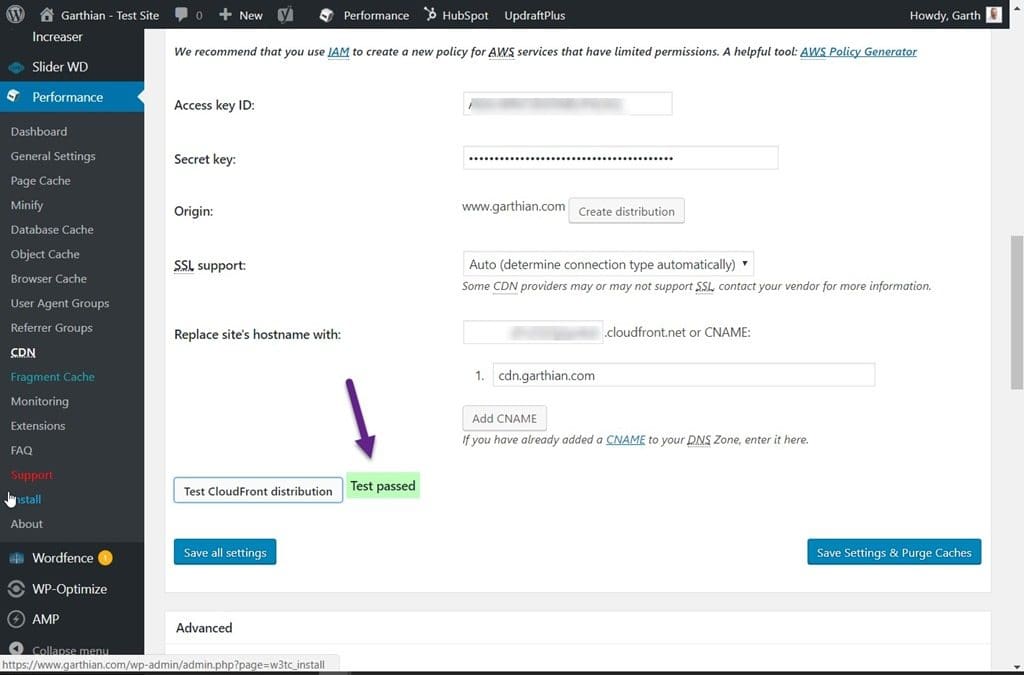Click the Add CNAME button
The width and height of the screenshot is (1024, 675).
click(504, 418)
